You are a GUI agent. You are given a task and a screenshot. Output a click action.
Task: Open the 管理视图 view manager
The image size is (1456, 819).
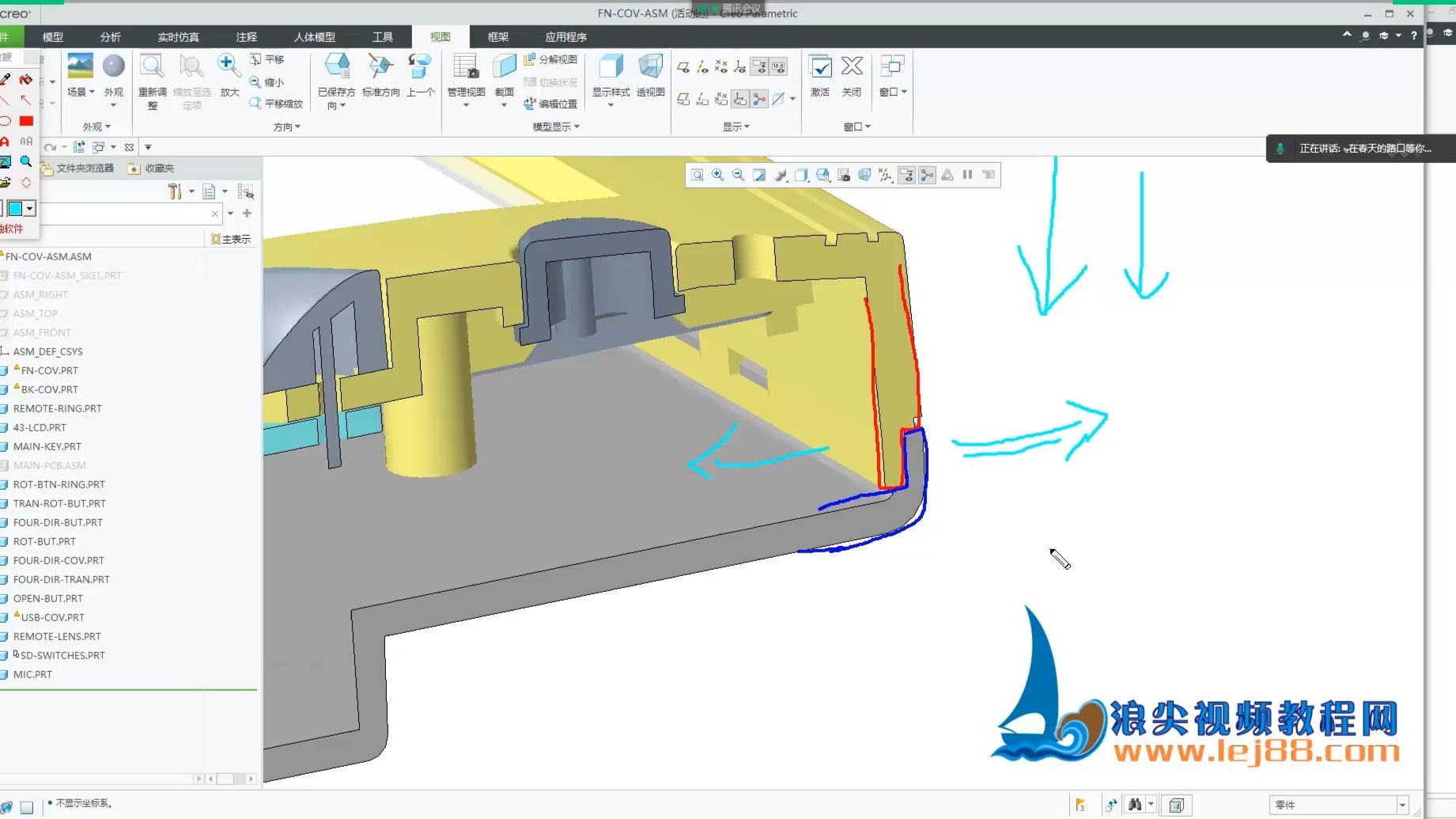tap(466, 79)
